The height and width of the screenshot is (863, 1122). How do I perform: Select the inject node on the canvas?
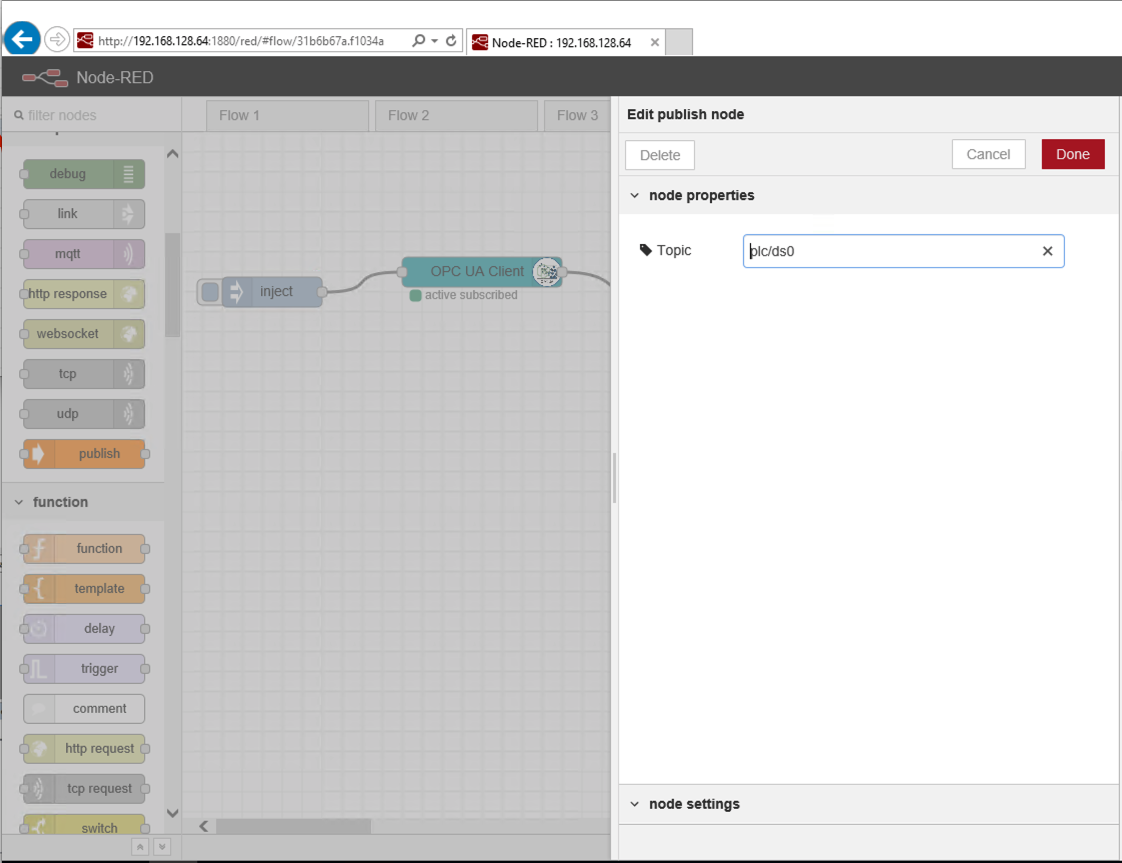[272, 292]
